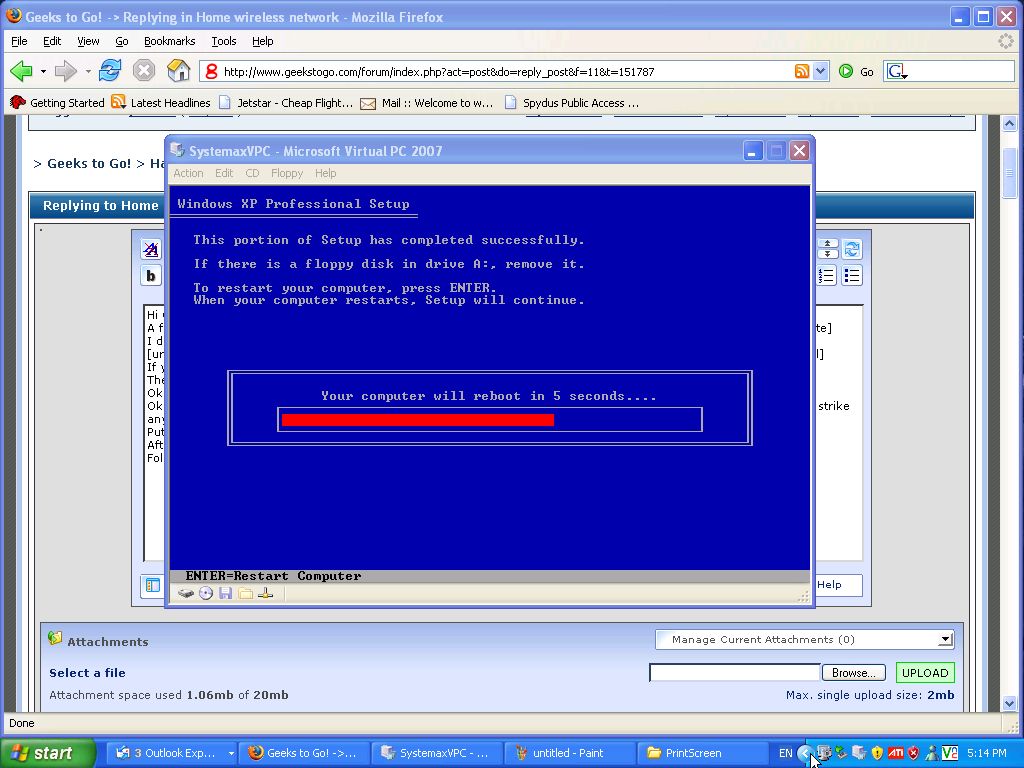Open Firefox Bookmarks menu
The width and height of the screenshot is (1024, 768).
(169, 41)
